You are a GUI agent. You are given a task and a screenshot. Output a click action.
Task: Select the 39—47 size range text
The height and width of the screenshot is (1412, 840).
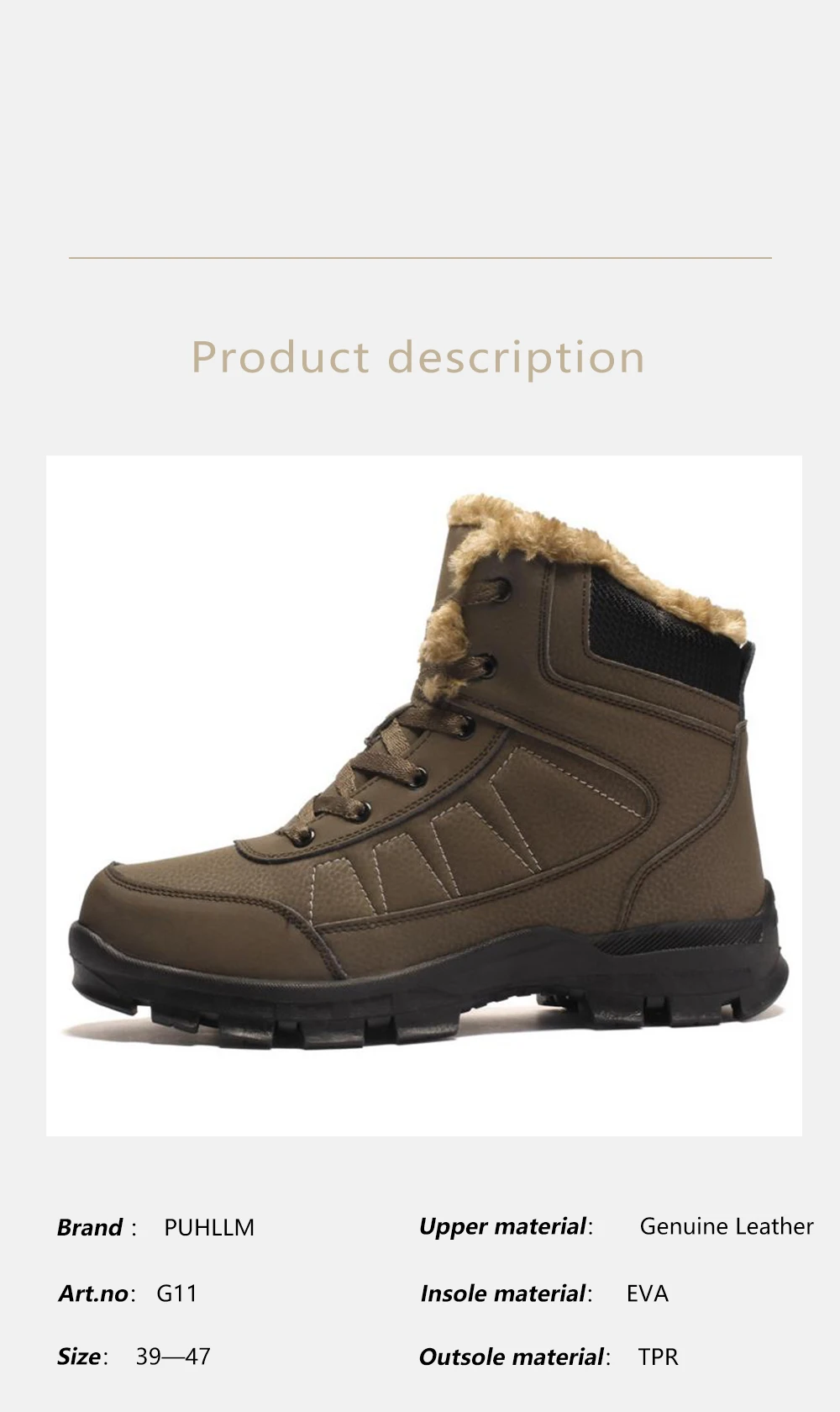[x=173, y=1357]
